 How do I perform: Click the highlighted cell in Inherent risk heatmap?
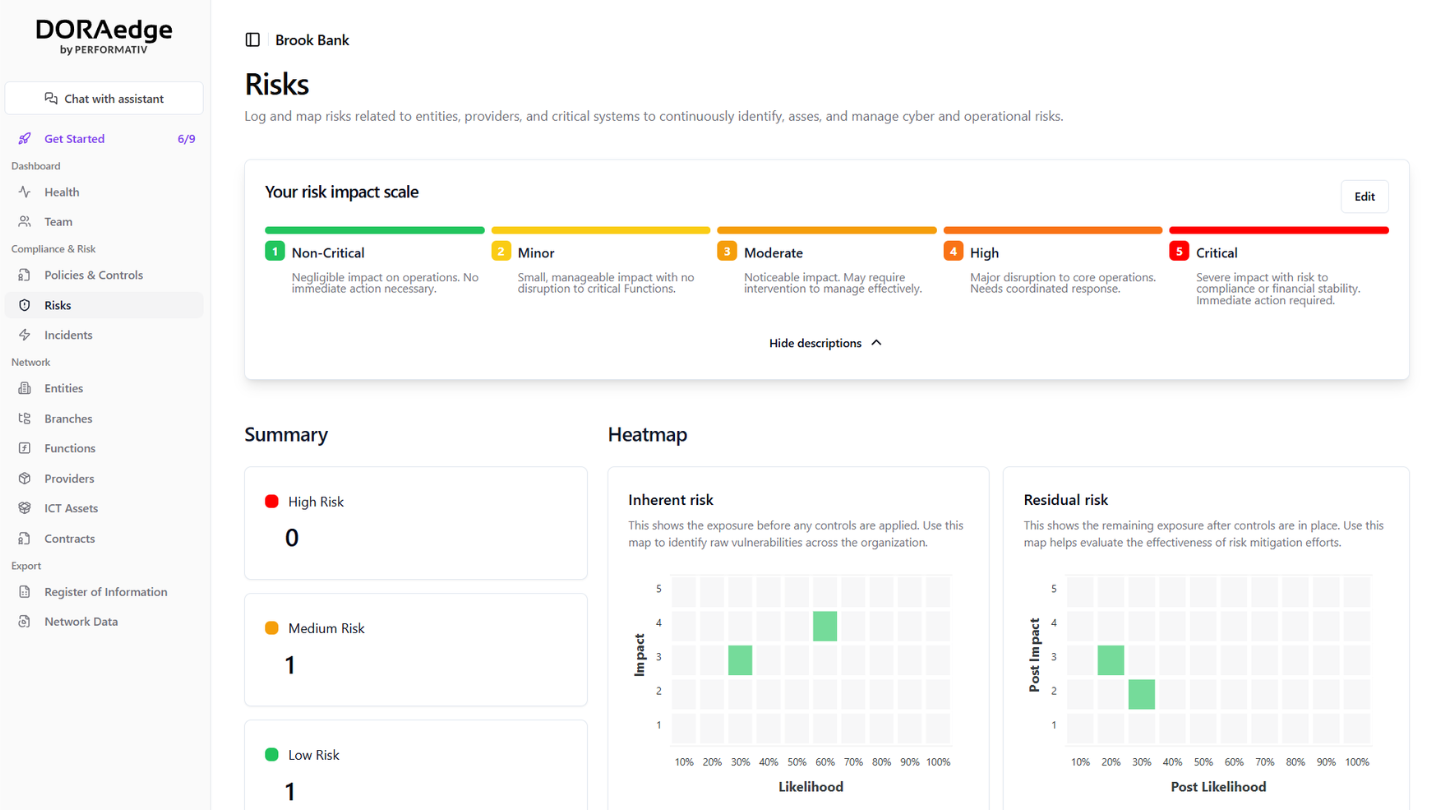(x=825, y=625)
